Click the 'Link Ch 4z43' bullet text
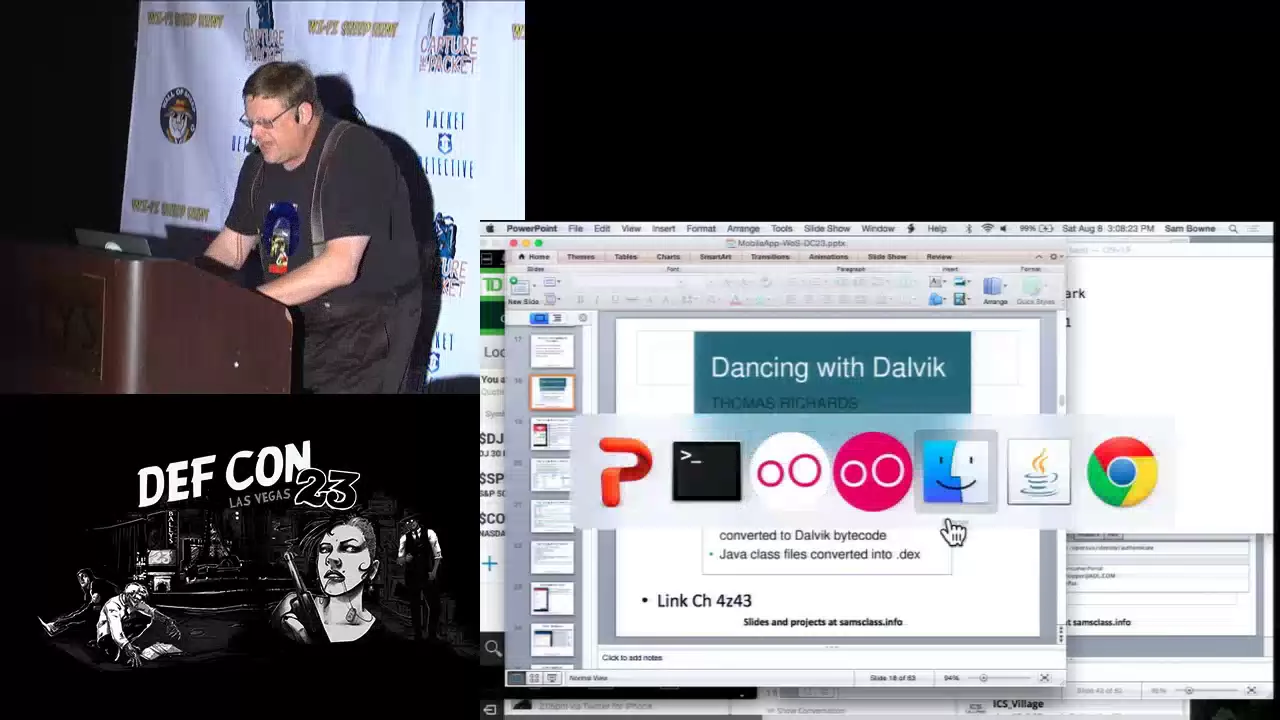The width and height of the screenshot is (1280, 720). click(704, 600)
